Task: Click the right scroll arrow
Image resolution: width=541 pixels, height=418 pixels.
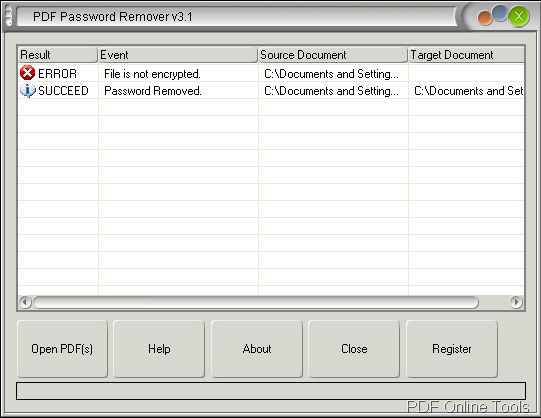Action: [x=516, y=302]
